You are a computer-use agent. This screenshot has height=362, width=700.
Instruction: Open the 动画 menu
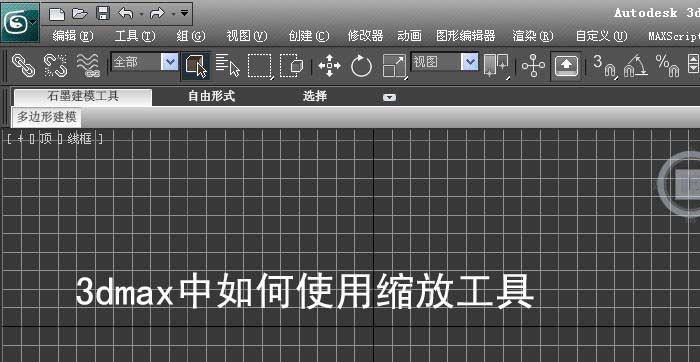point(409,36)
